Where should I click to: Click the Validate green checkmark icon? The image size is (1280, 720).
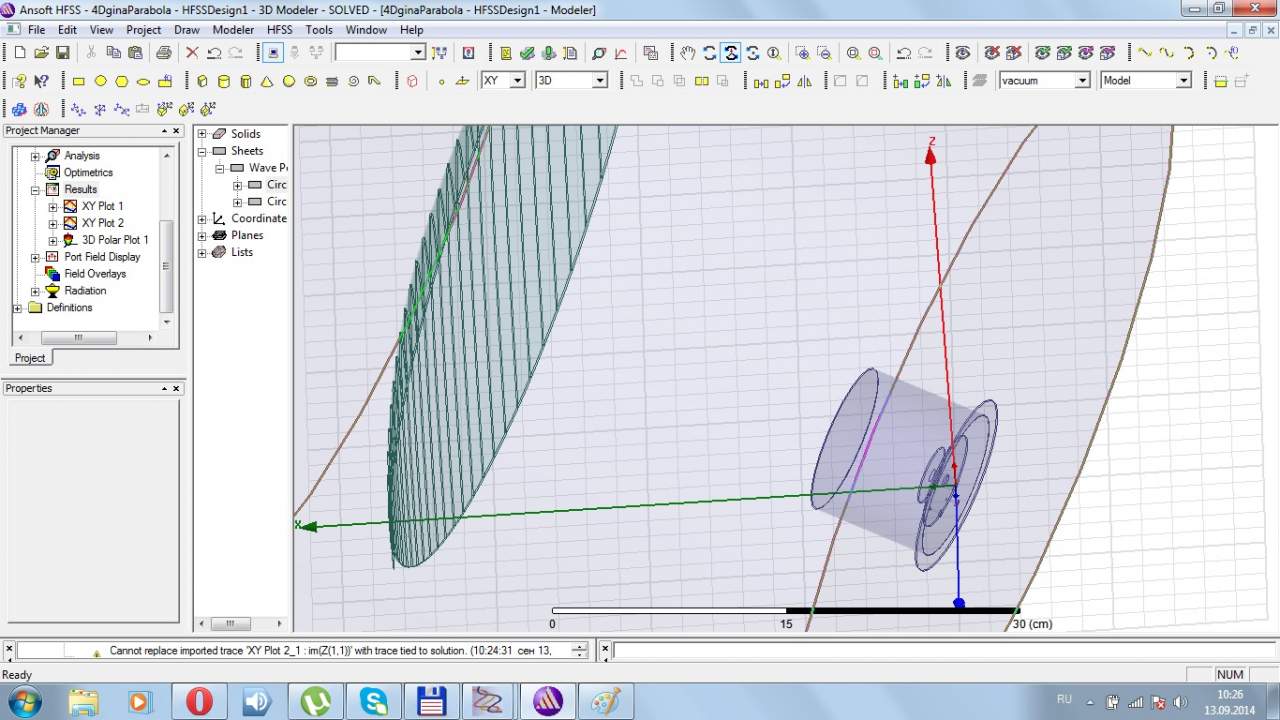[x=528, y=53]
